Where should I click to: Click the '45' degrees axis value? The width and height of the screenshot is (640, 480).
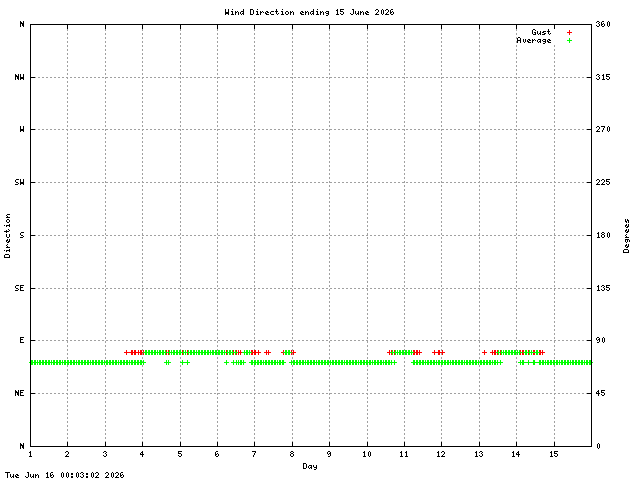pos(600,393)
